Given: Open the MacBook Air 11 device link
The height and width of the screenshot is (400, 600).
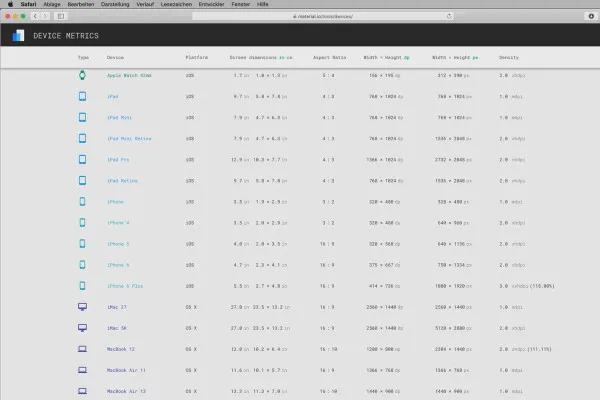Looking at the screenshot, I should (126, 370).
